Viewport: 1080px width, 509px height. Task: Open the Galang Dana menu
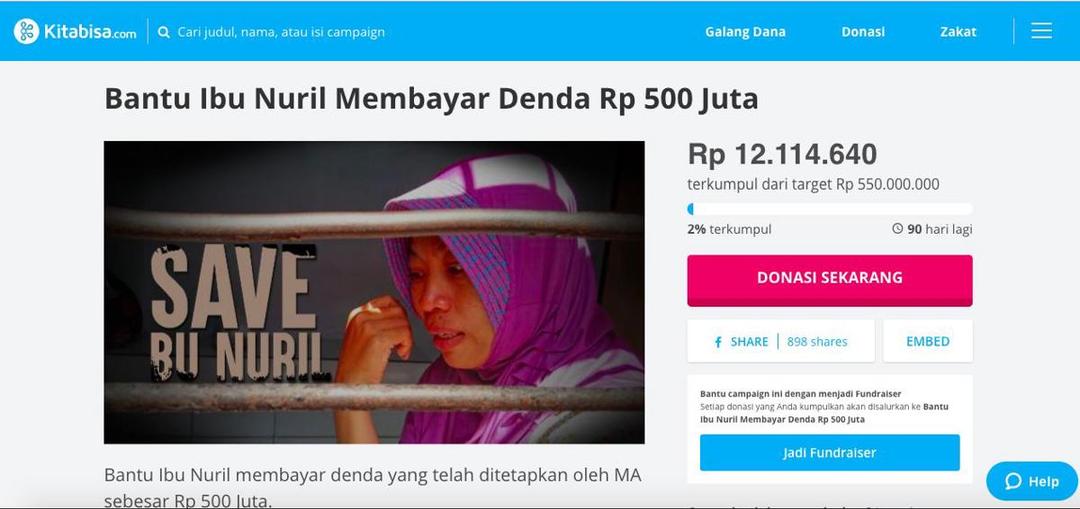click(x=745, y=32)
